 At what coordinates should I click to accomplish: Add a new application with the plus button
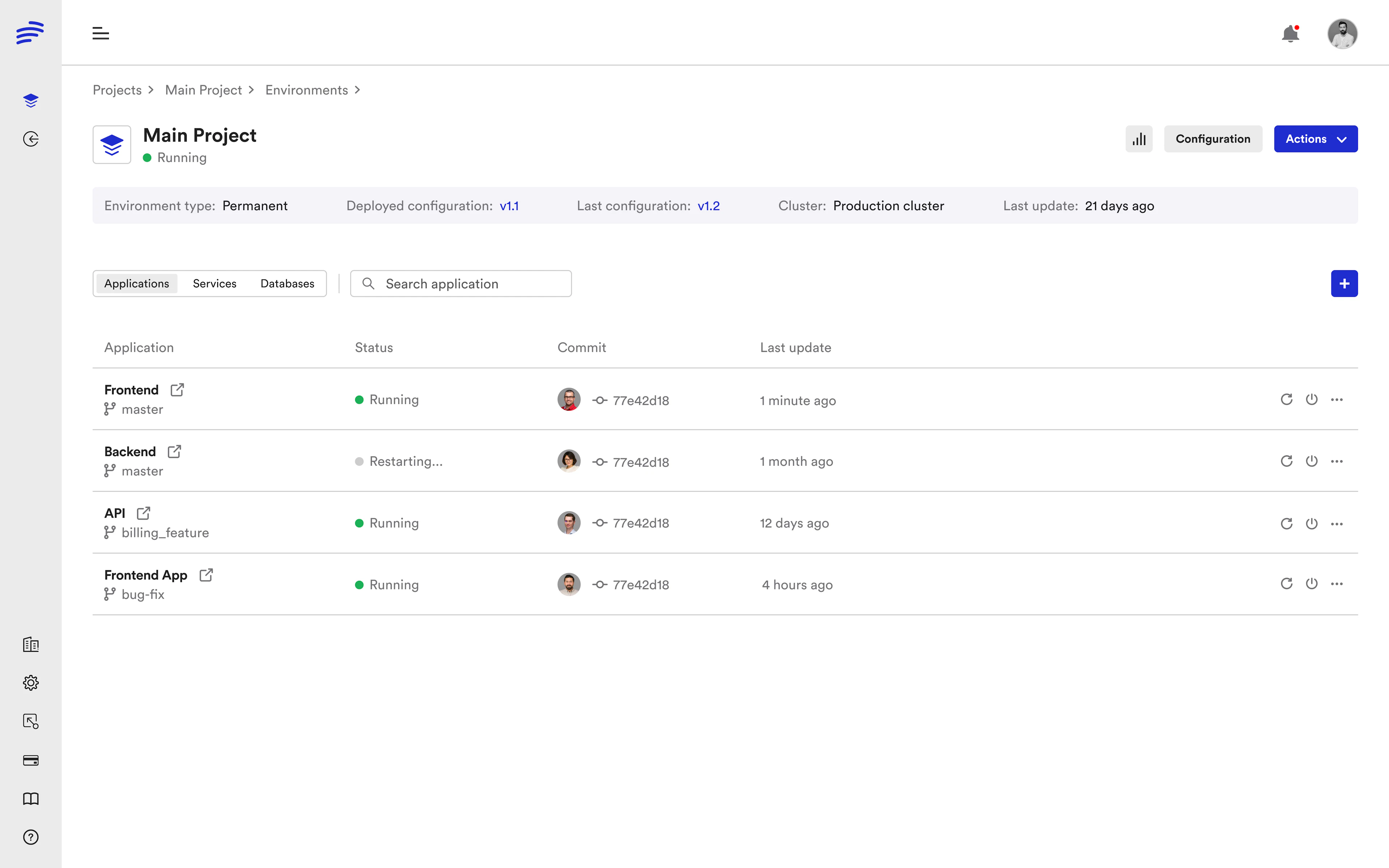(1344, 283)
